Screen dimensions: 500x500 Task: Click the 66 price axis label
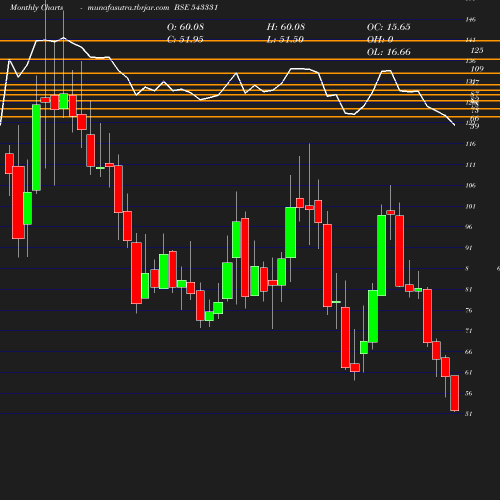coord(469,352)
